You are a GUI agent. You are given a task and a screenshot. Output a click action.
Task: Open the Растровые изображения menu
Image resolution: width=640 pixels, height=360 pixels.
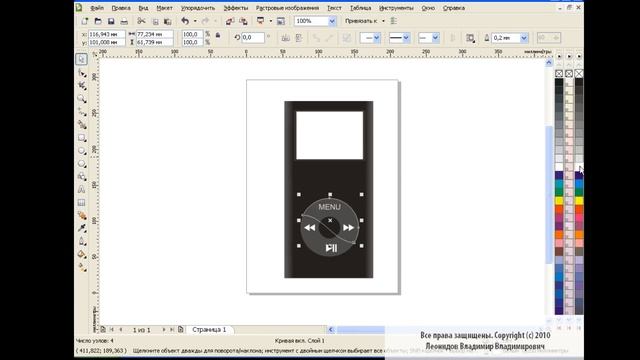coord(287,8)
